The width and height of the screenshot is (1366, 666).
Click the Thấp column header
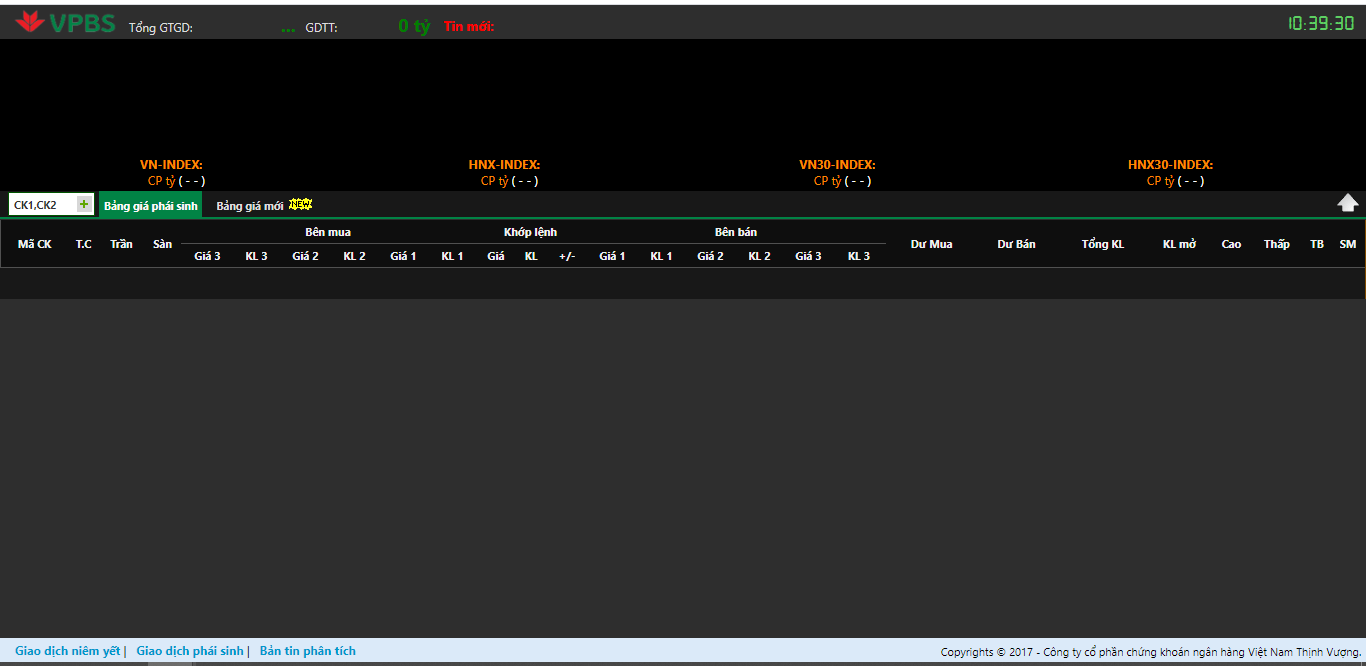pos(1276,244)
